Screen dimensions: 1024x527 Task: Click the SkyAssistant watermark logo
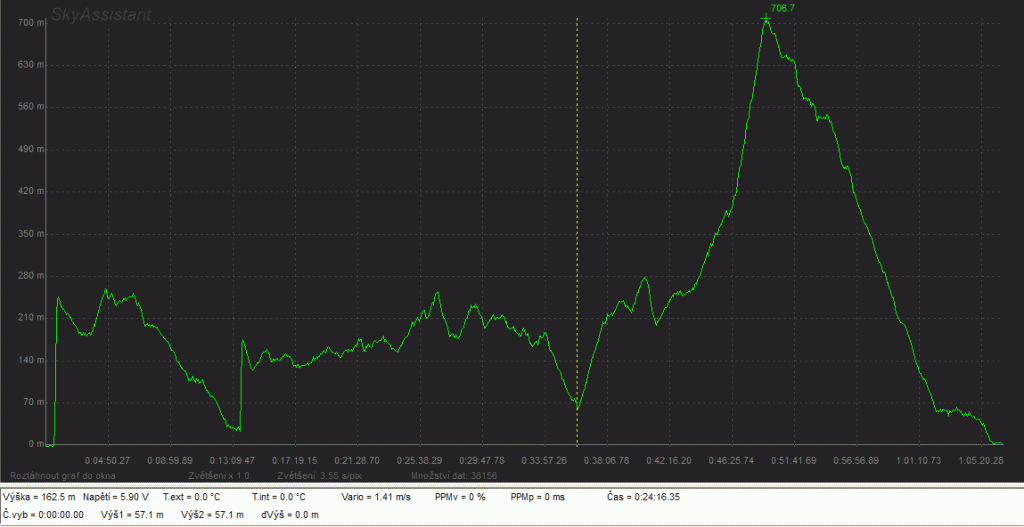pyautogui.click(x=102, y=15)
